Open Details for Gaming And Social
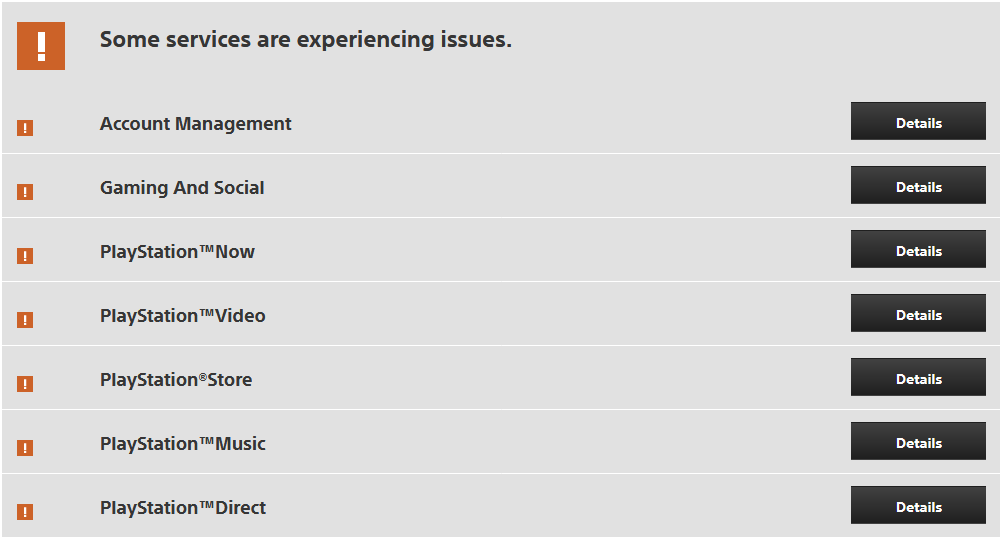1000x537 pixels. click(x=918, y=186)
